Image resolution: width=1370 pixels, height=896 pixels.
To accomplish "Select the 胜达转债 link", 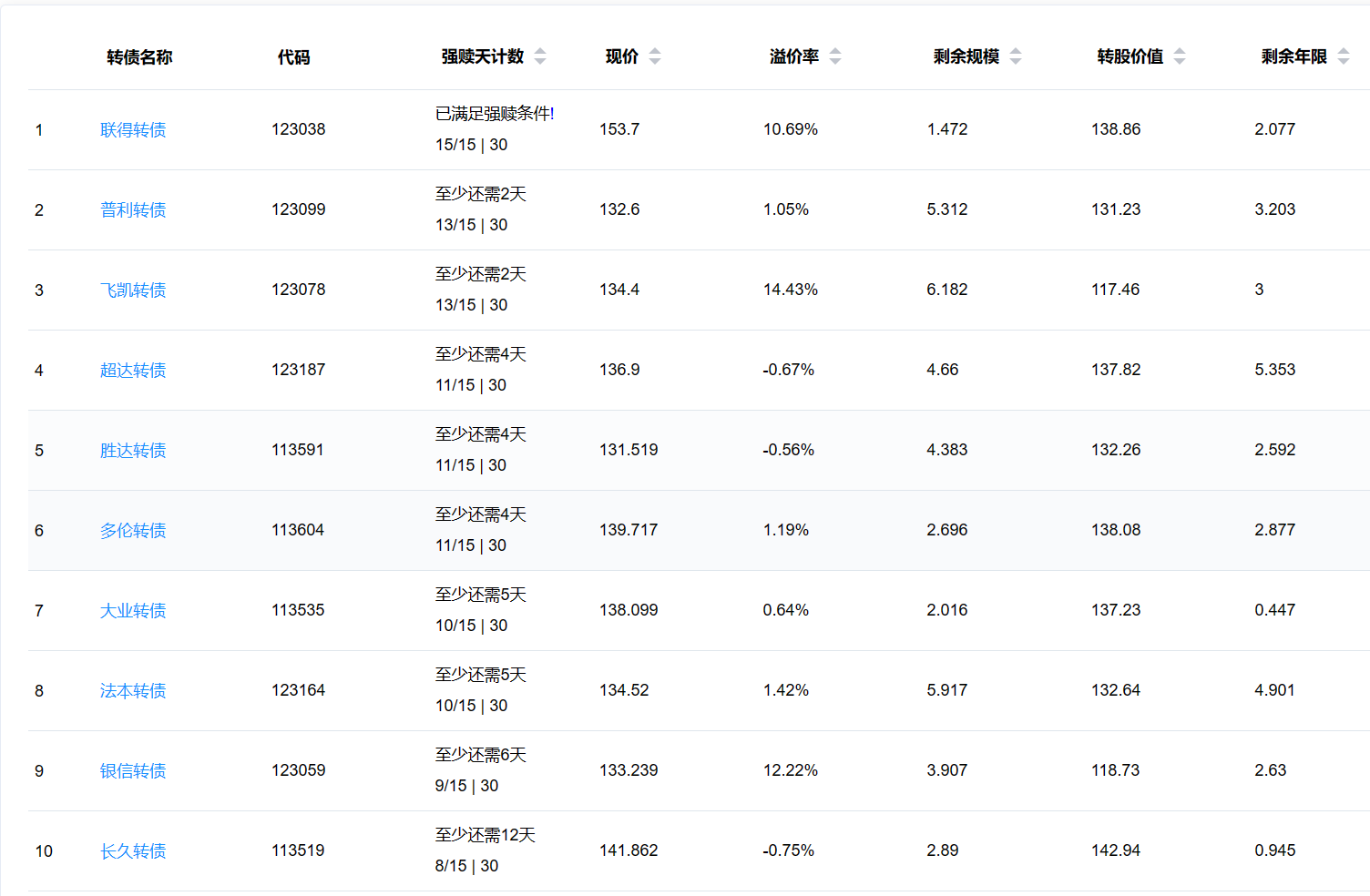I will point(133,451).
